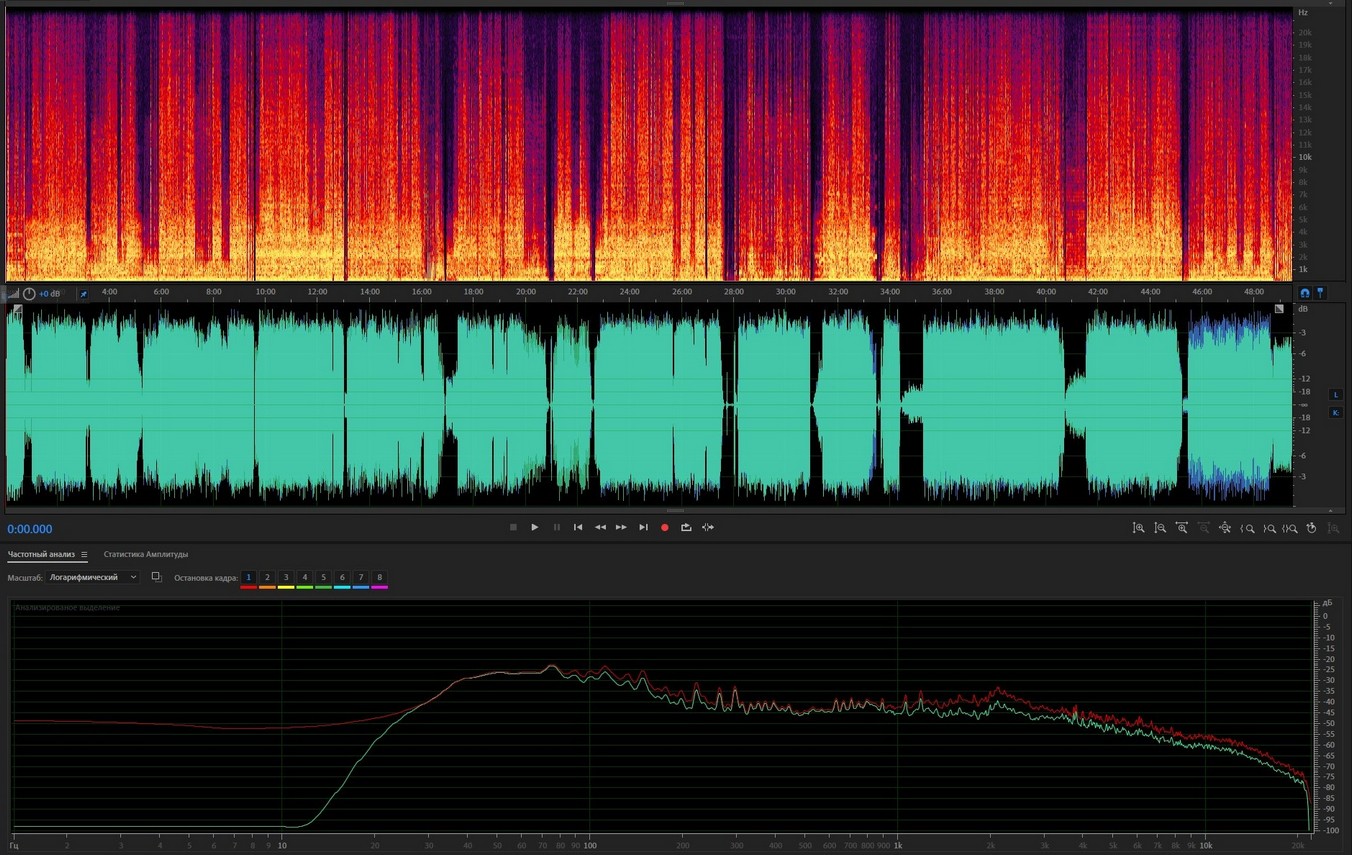The width and height of the screenshot is (1352, 855).
Task: Click Zoom Out Full icon
Action: [x=1225, y=528]
